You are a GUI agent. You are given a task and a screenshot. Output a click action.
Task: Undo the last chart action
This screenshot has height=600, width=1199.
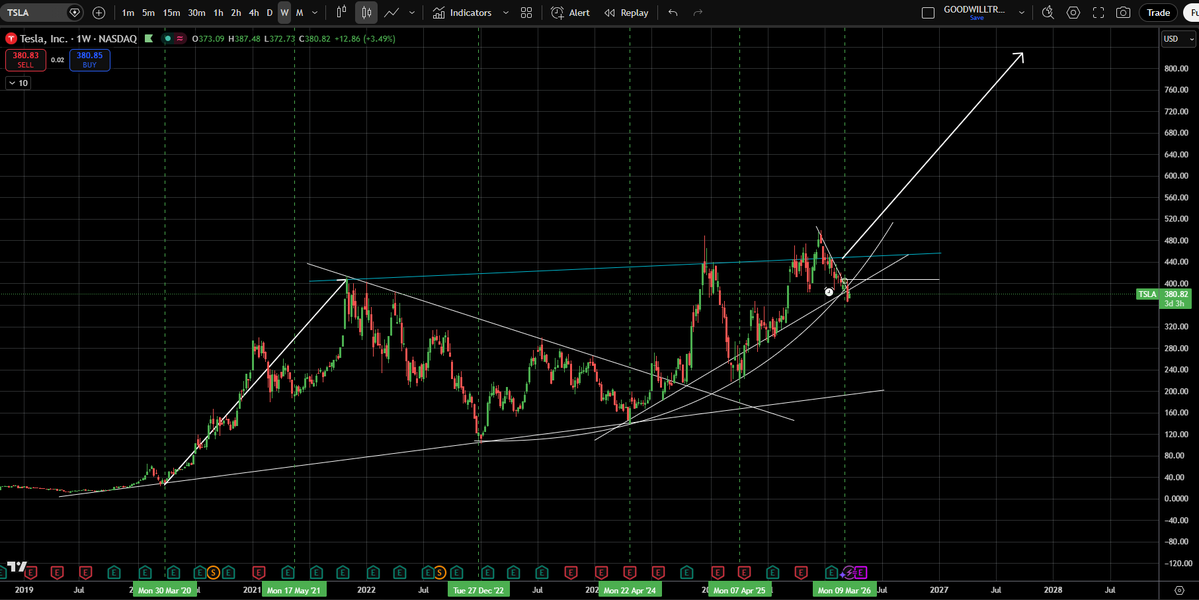[673, 12]
